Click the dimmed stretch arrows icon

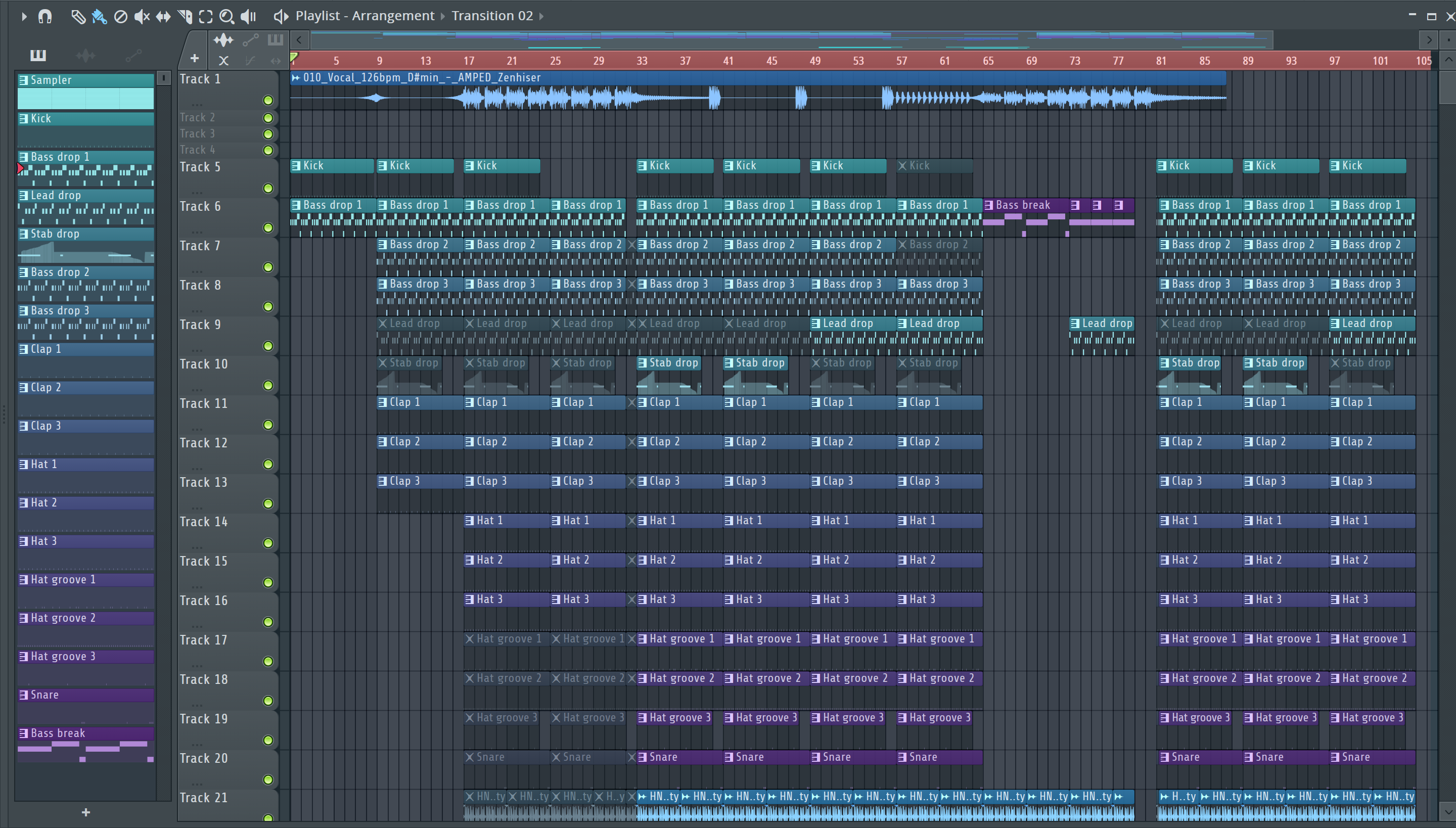[x=276, y=60]
